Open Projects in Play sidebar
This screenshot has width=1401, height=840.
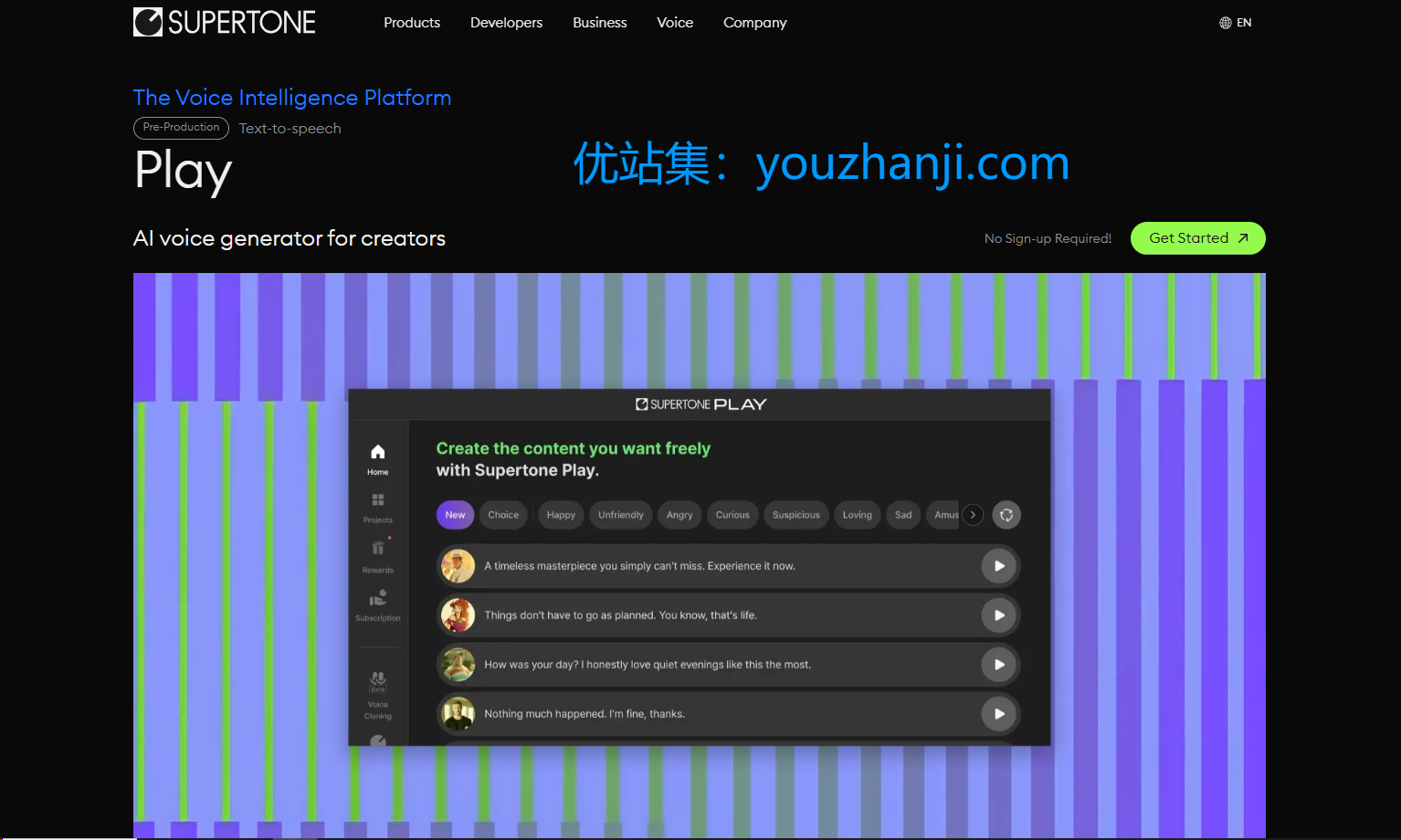coord(378,509)
